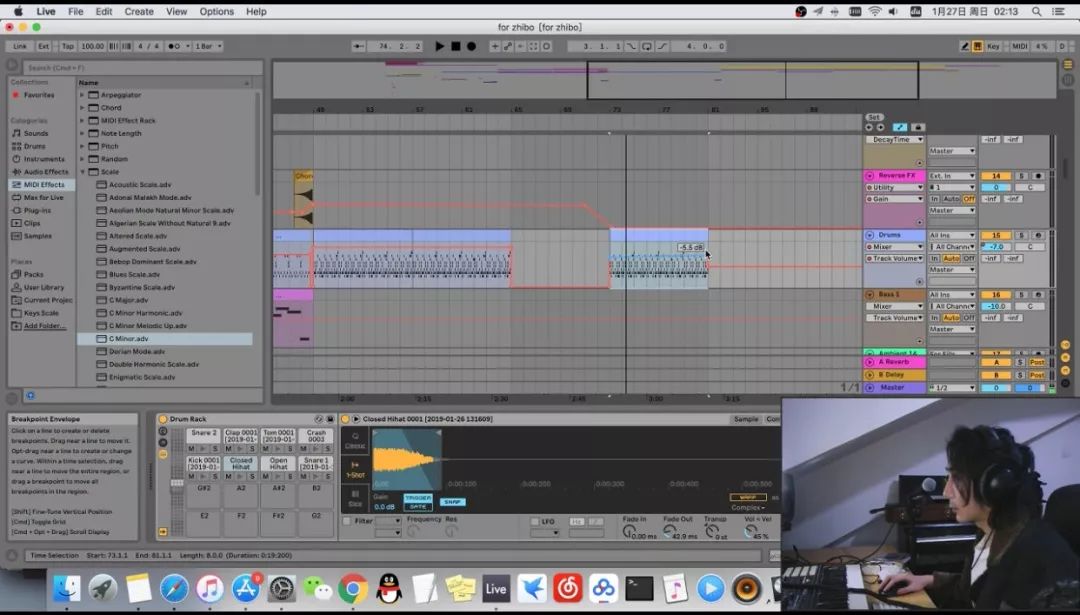
Task: Expand the Arpeggiator folder
Action: 82,95
